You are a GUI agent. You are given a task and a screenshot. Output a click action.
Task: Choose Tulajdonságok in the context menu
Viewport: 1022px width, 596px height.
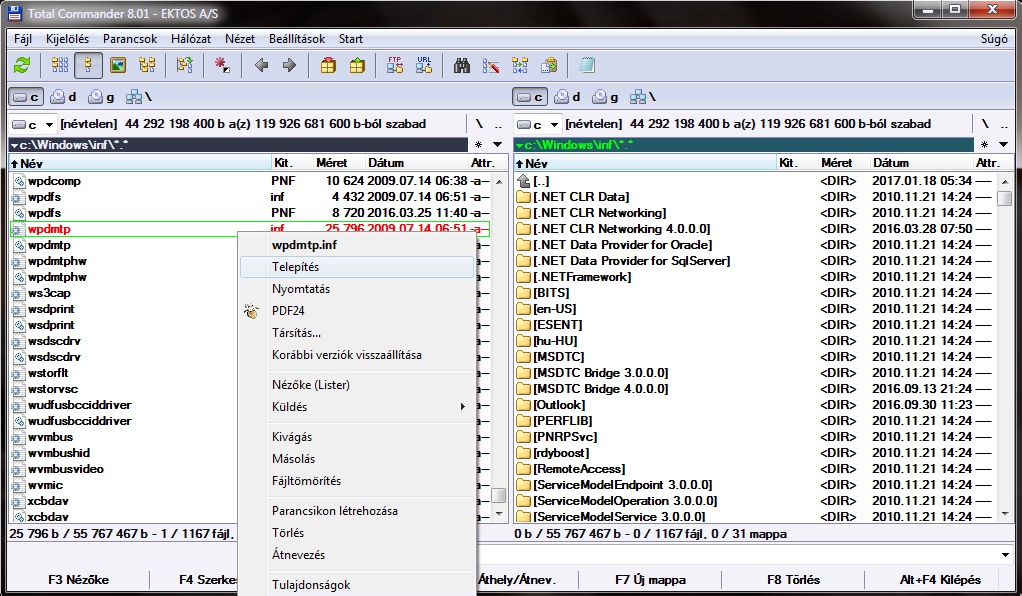pyautogui.click(x=357, y=585)
